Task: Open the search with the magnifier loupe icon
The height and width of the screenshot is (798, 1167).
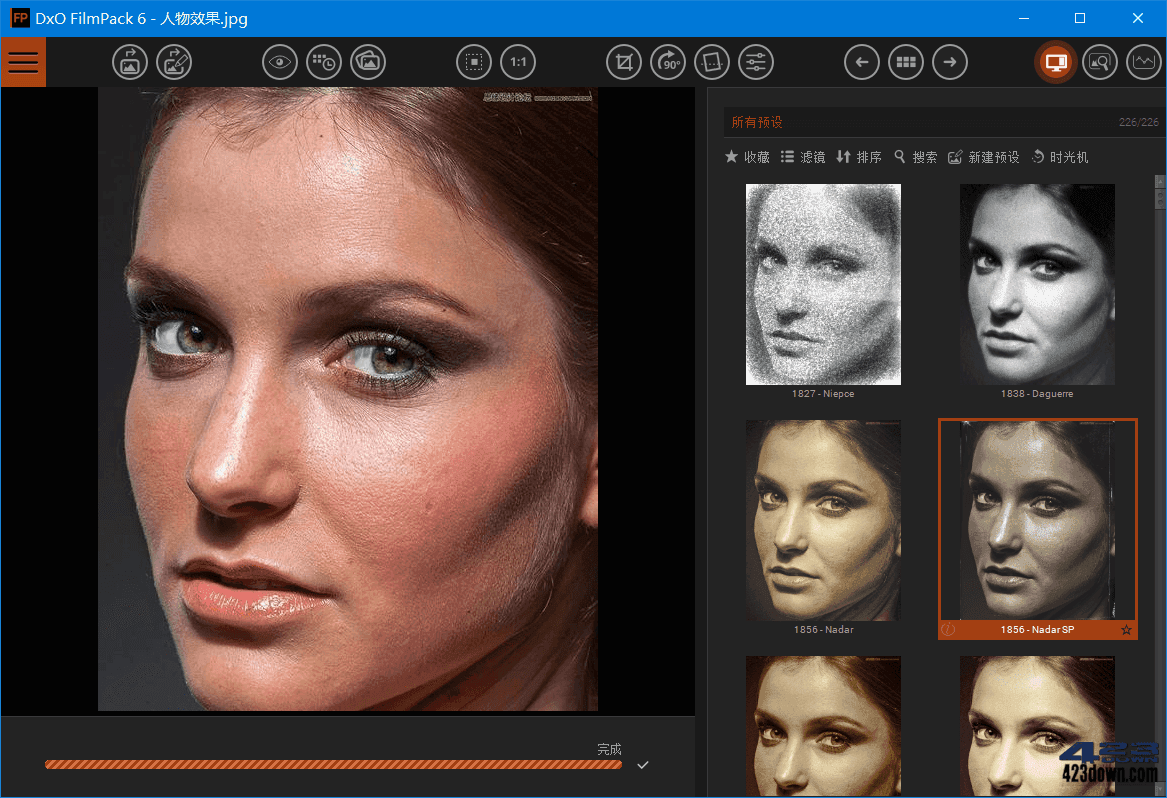Action: pos(1100,62)
